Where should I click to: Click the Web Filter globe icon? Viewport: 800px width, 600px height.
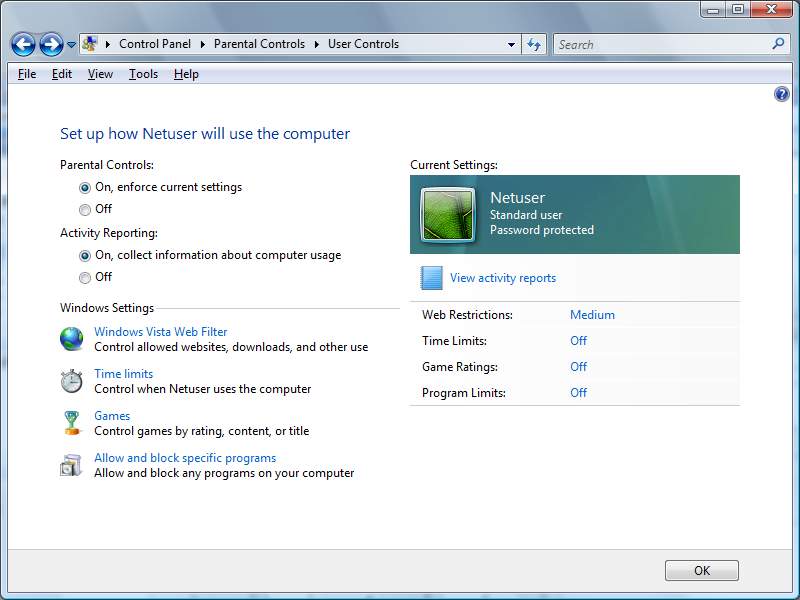[71, 339]
